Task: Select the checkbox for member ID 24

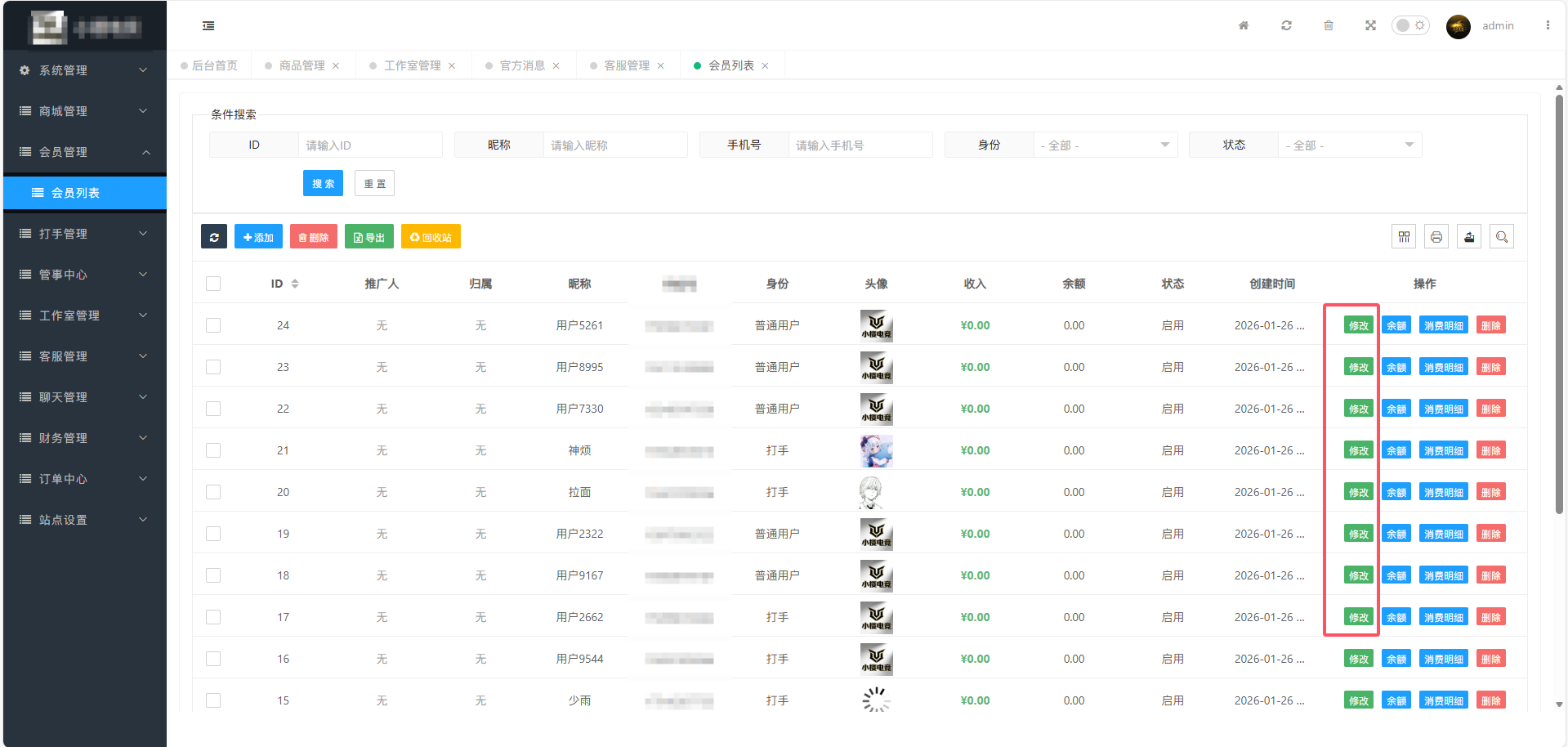Action: click(x=213, y=325)
